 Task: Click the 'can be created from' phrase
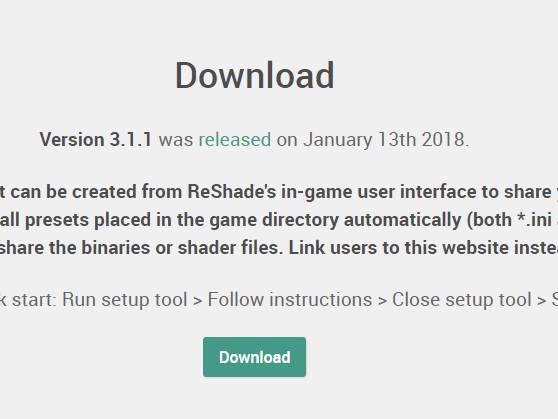click(96, 192)
